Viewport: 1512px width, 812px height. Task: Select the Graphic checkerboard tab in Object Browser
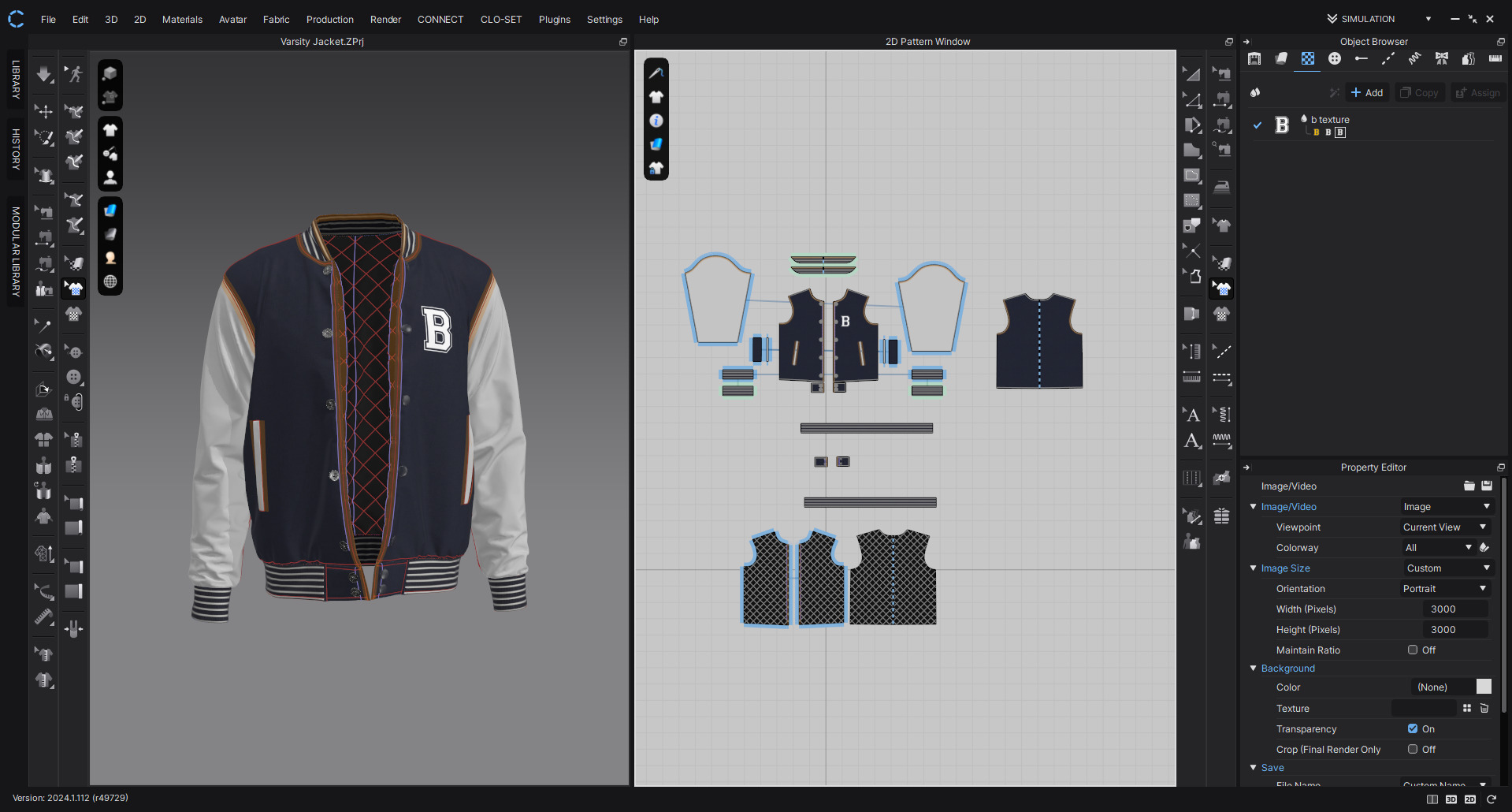1308,58
